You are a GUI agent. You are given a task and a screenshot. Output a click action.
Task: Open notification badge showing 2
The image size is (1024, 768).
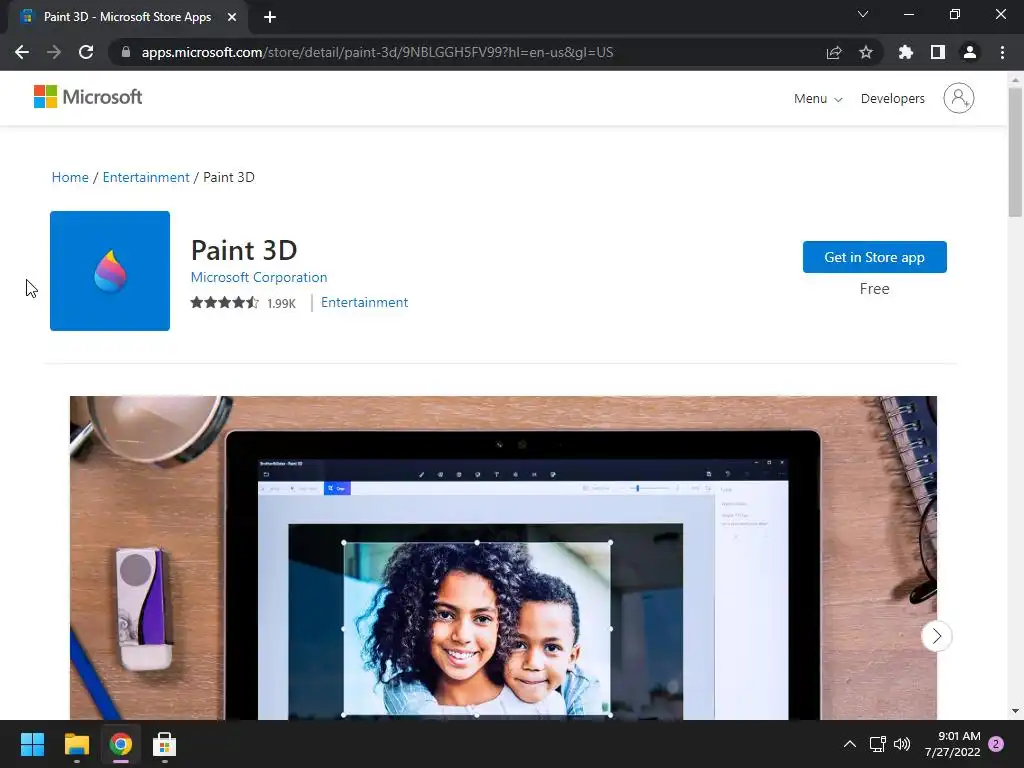point(996,744)
